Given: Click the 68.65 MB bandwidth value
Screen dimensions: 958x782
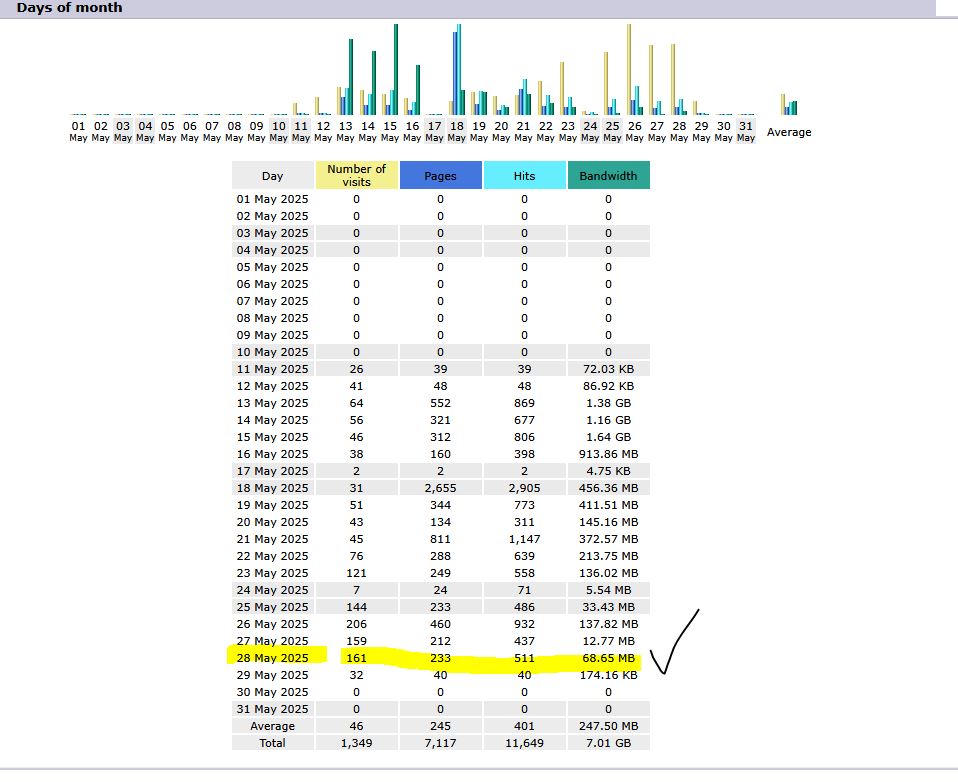Looking at the screenshot, I should click(609, 658).
